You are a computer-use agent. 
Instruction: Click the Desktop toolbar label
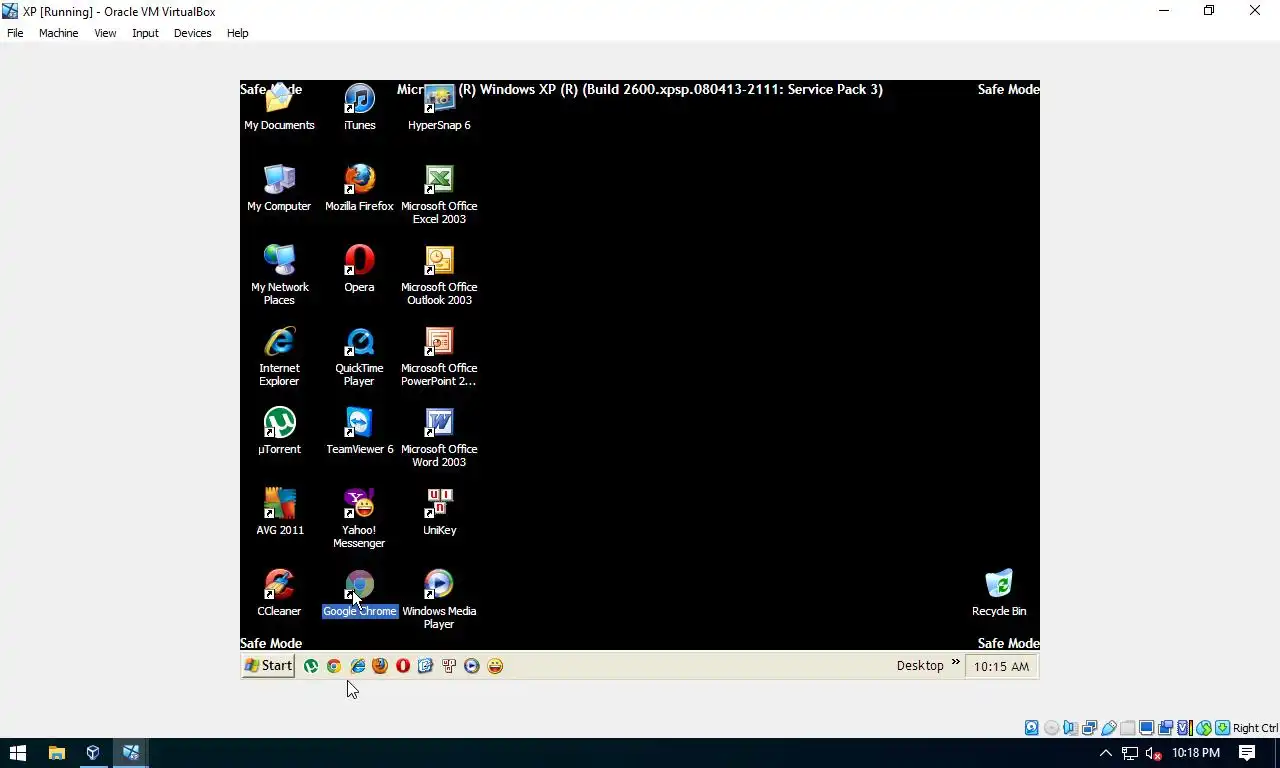tap(920, 666)
